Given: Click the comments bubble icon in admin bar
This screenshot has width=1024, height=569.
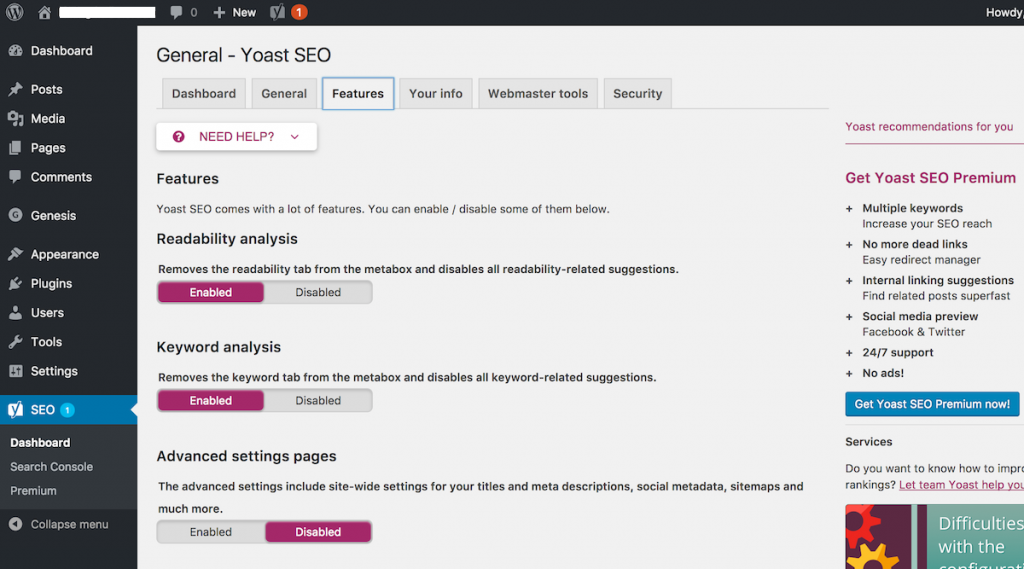Looking at the screenshot, I should coord(176,12).
